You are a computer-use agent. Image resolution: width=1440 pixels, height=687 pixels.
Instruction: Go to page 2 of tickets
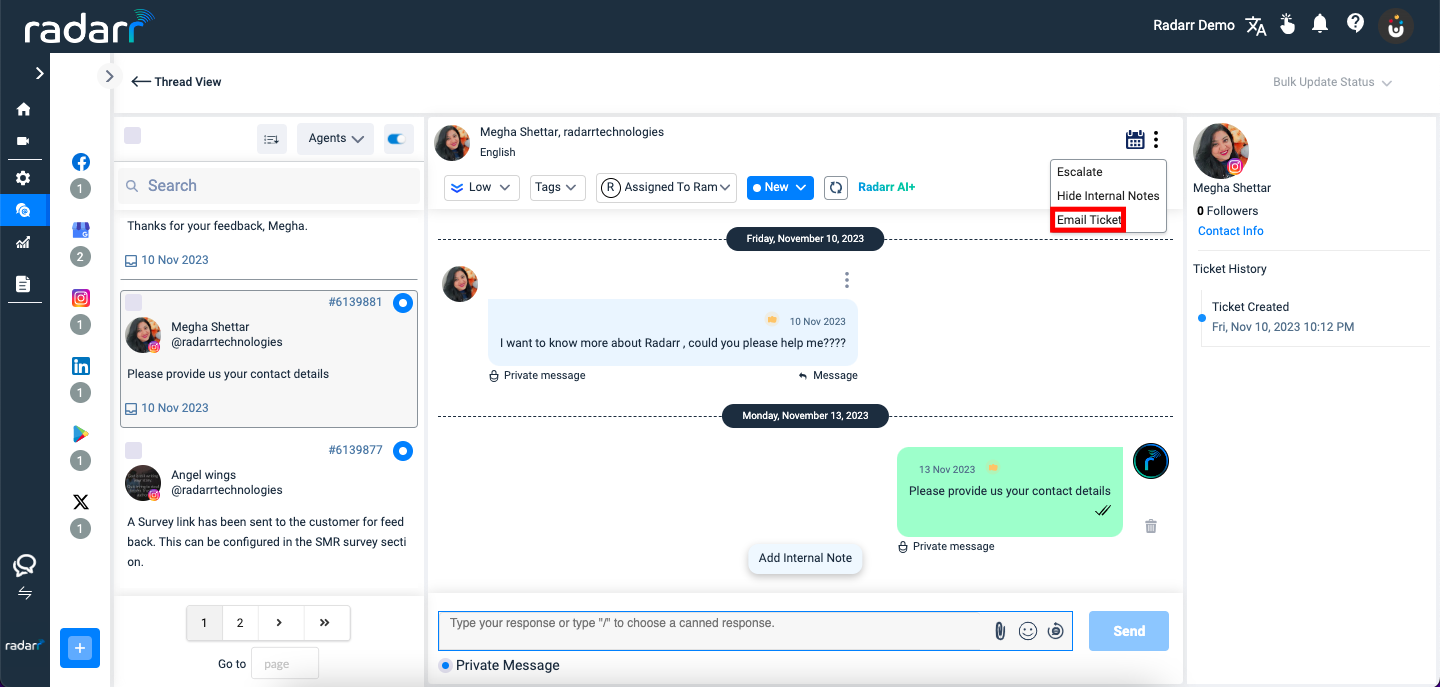pyautogui.click(x=240, y=623)
